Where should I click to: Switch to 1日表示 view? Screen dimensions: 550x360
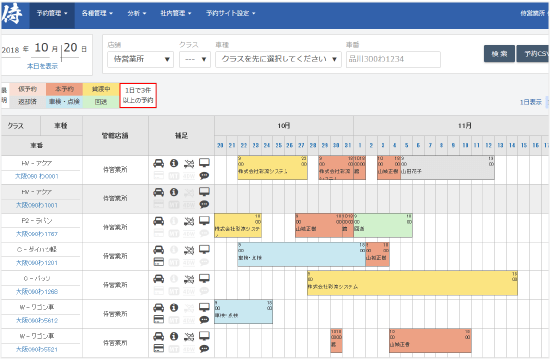[530, 102]
